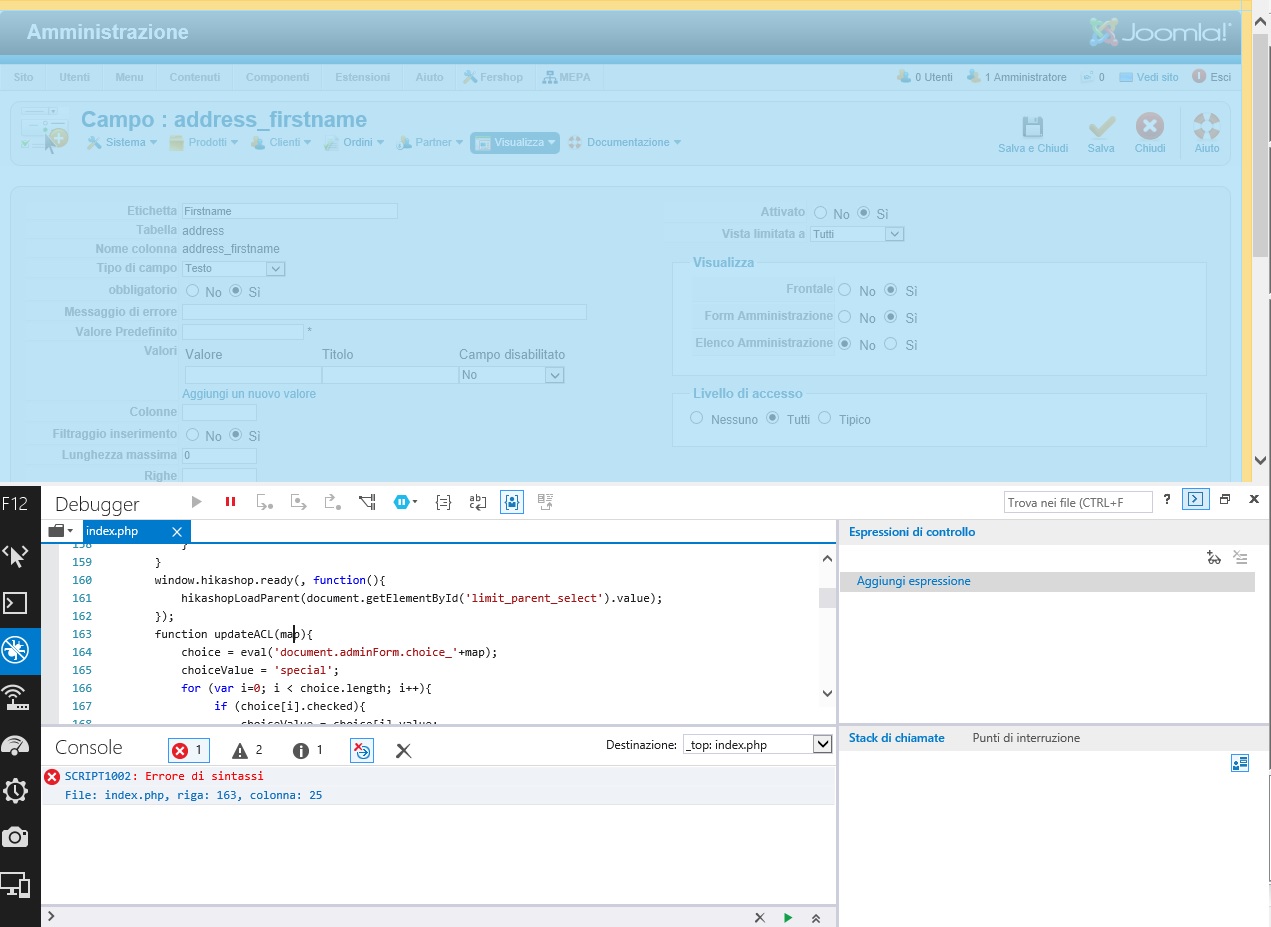This screenshot has width=1271, height=927.
Task: Toggle the console errors filter
Action: 189,750
